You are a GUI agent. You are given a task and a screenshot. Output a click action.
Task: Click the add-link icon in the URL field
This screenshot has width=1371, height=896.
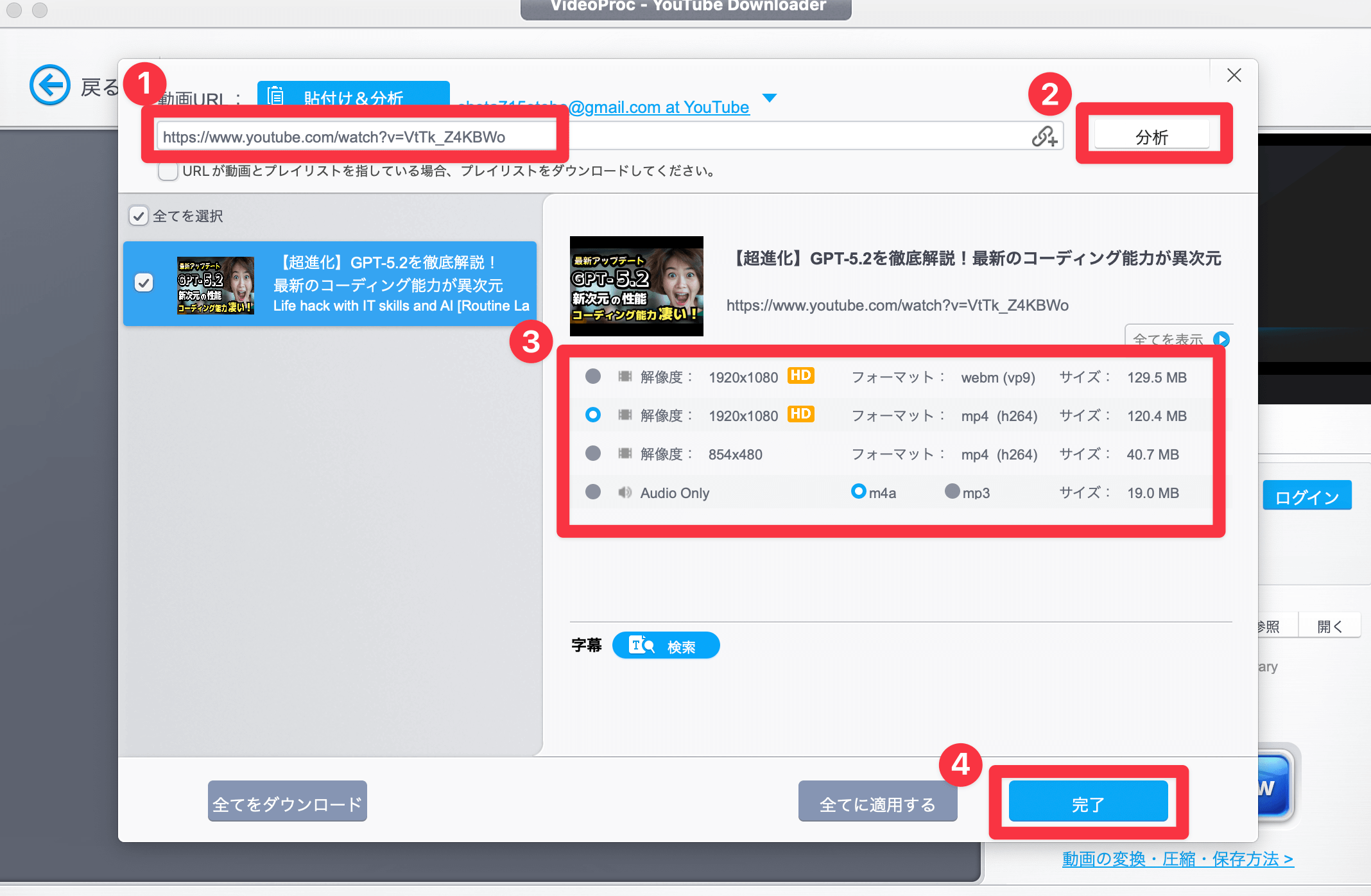coord(1045,136)
